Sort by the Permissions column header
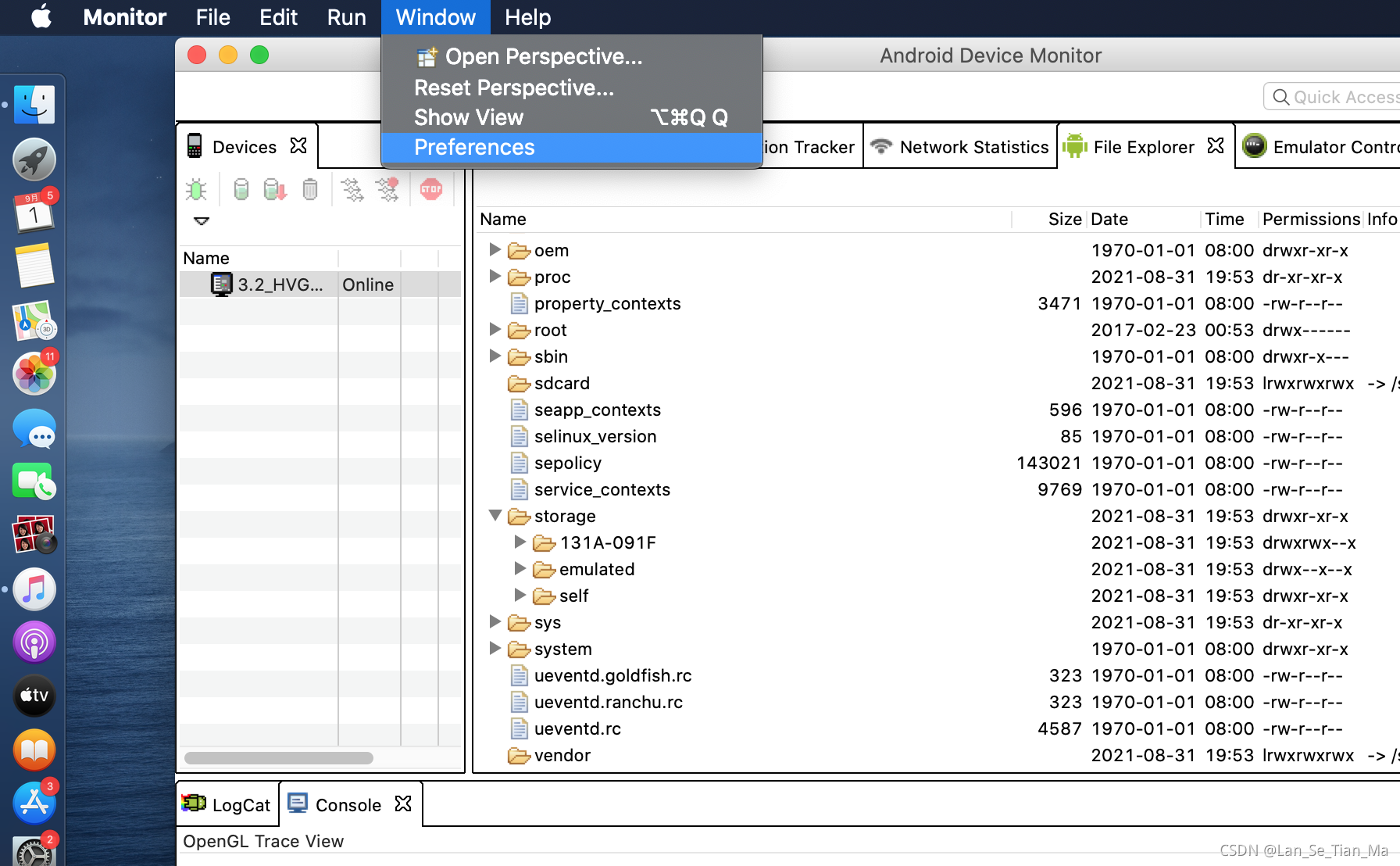The image size is (1400, 866). (x=1311, y=219)
